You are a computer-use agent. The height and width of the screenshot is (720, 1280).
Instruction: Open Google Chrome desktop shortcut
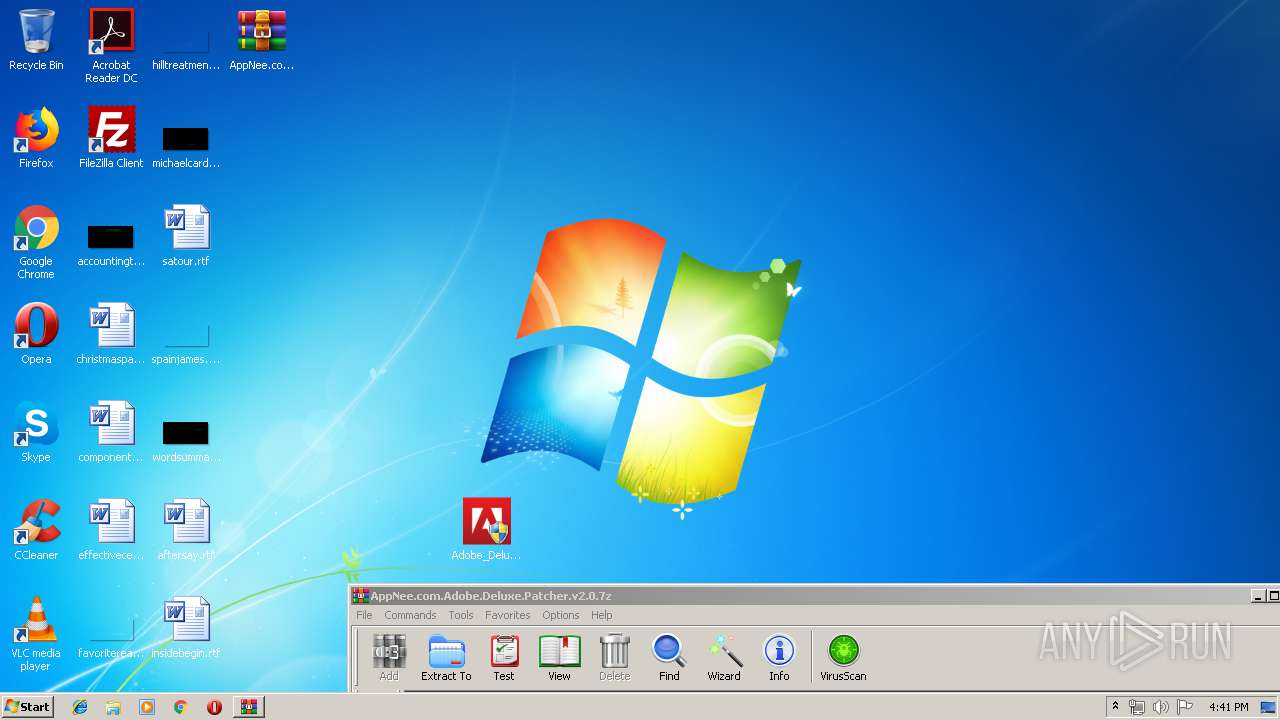36,243
